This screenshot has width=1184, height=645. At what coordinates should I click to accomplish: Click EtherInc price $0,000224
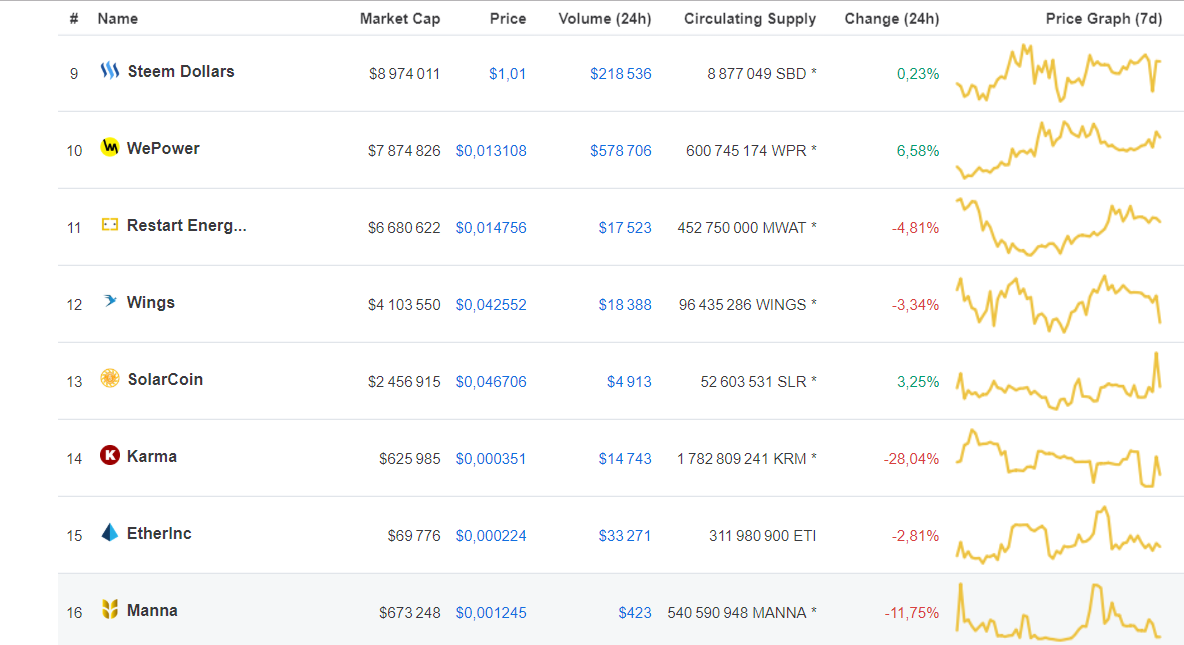coord(491,536)
